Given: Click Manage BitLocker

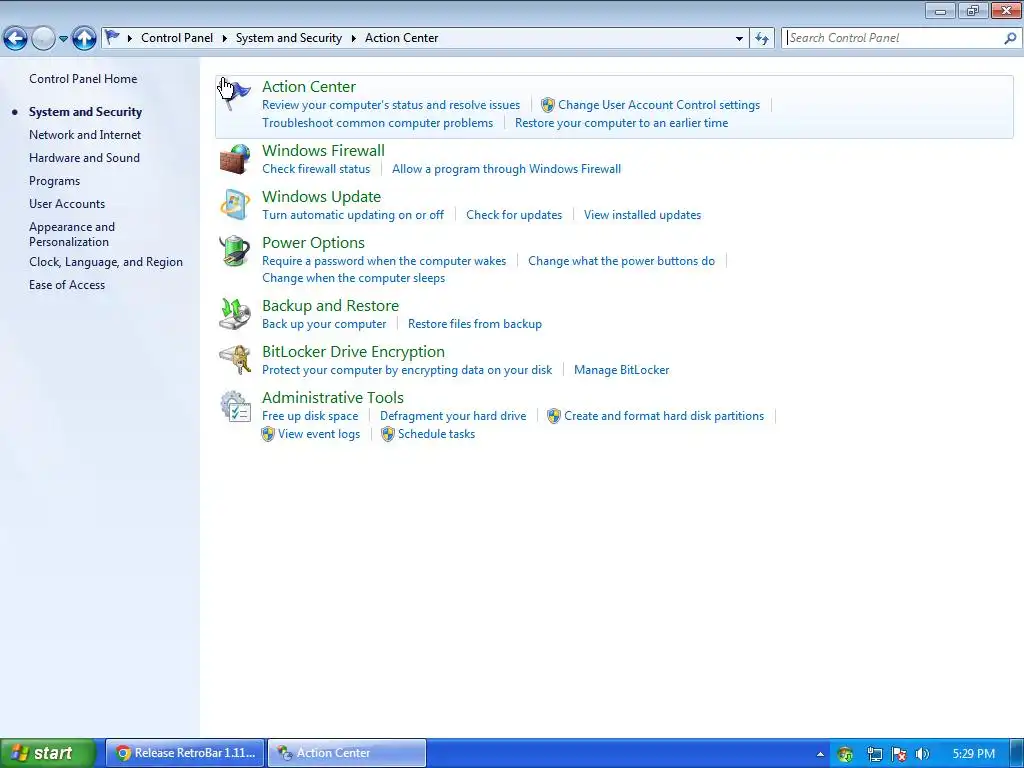Looking at the screenshot, I should (x=622, y=370).
